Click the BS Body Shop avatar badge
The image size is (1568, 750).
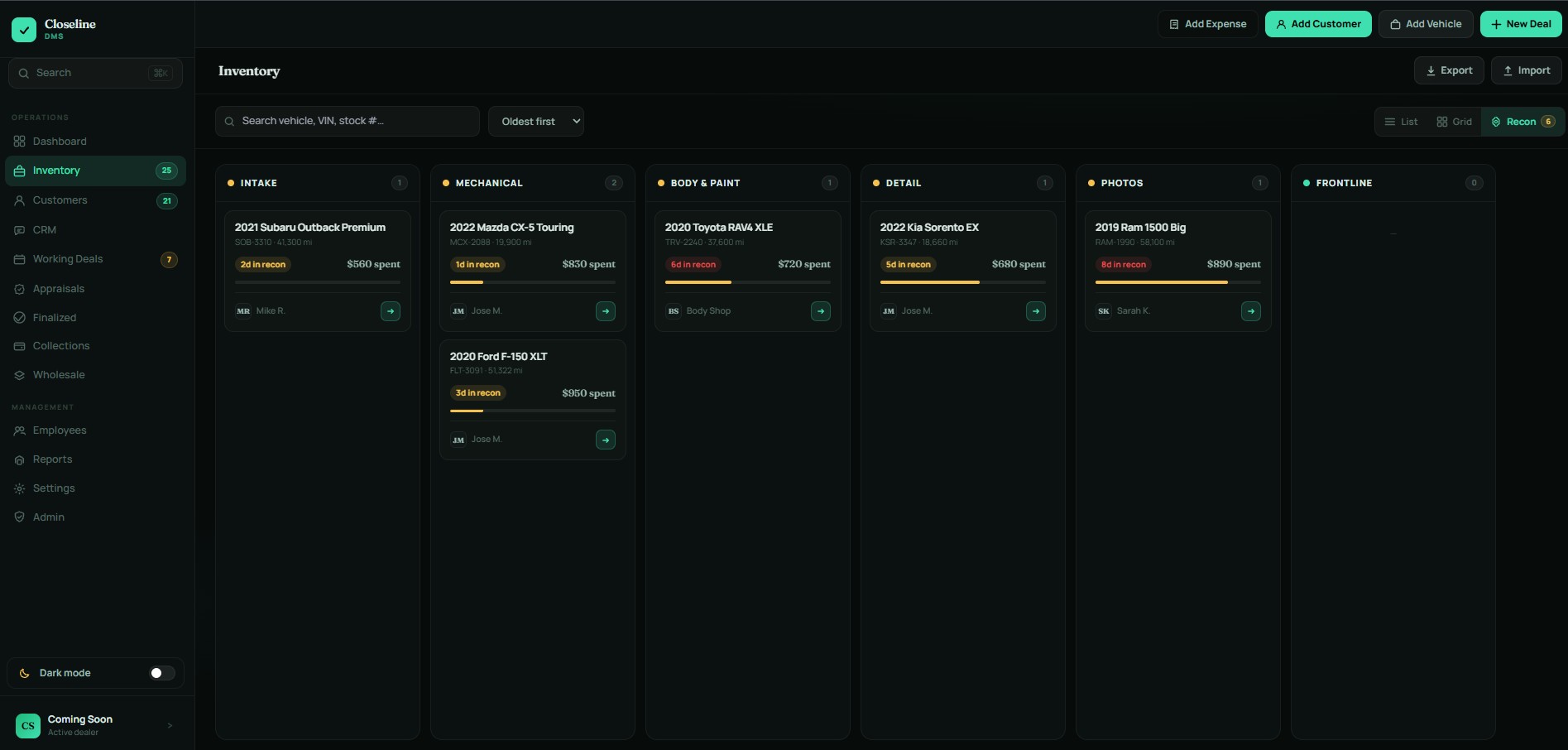tap(674, 311)
